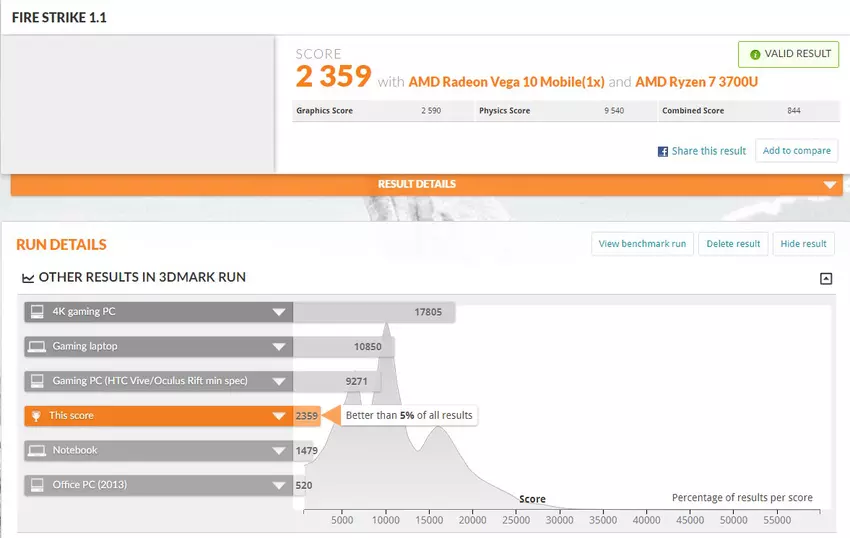This screenshot has height=538, width=850.
Task: Click the monitor icon for Office PC (2013)
Action: 37,485
